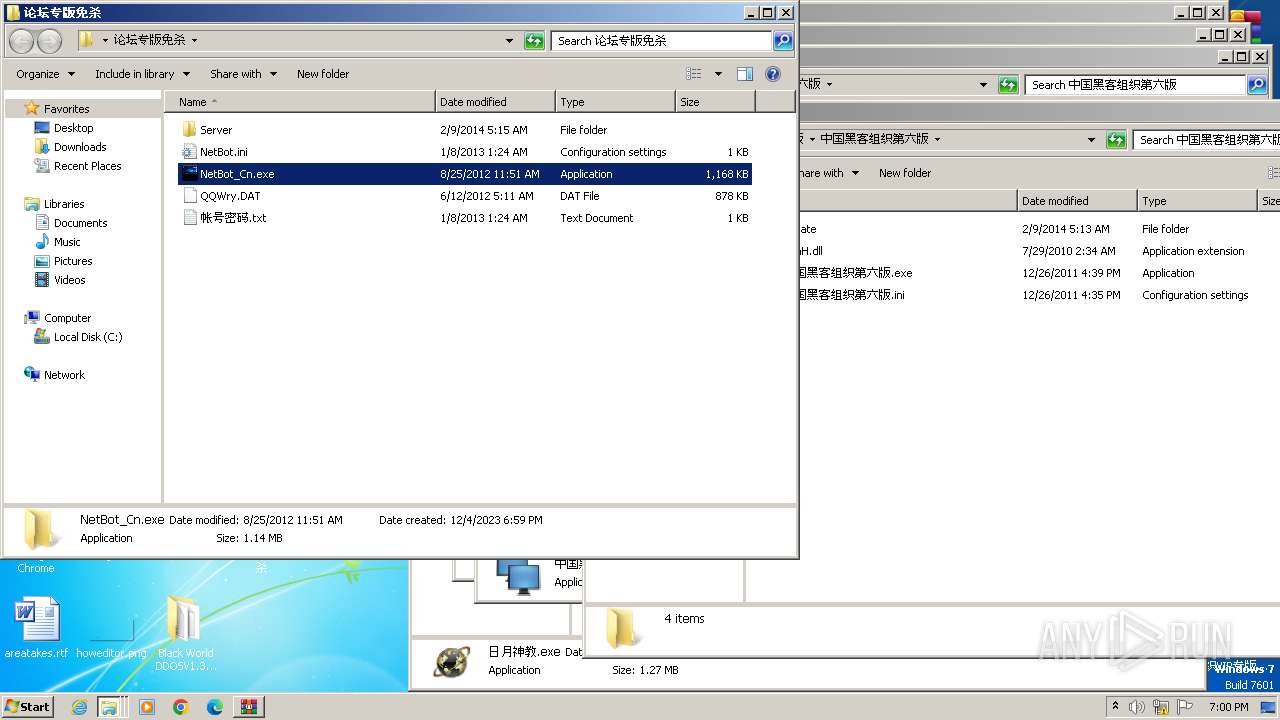Select the NetBot_Cn.exe application icon
Image resolution: width=1280 pixels, height=720 pixels.
[x=190, y=174]
